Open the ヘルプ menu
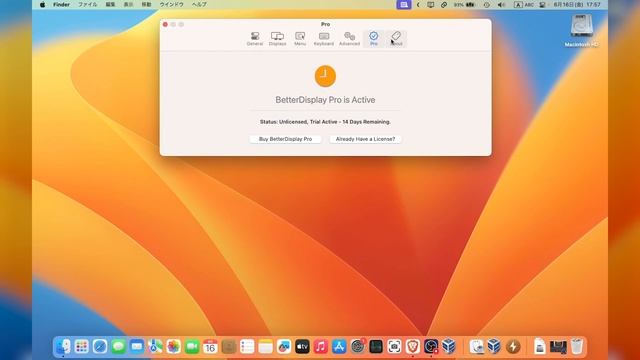Image resolution: width=640 pixels, height=360 pixels. click(199, 4)
